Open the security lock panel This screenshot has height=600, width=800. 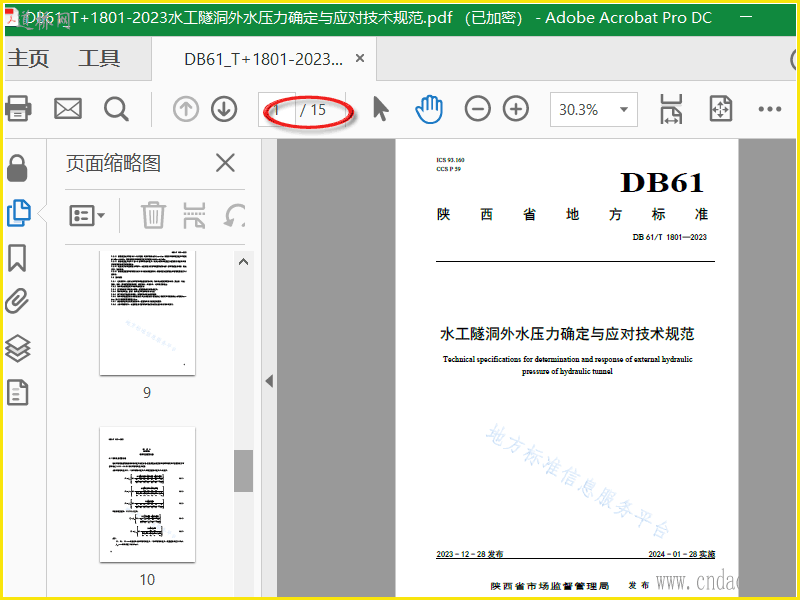tap(17, 168)
